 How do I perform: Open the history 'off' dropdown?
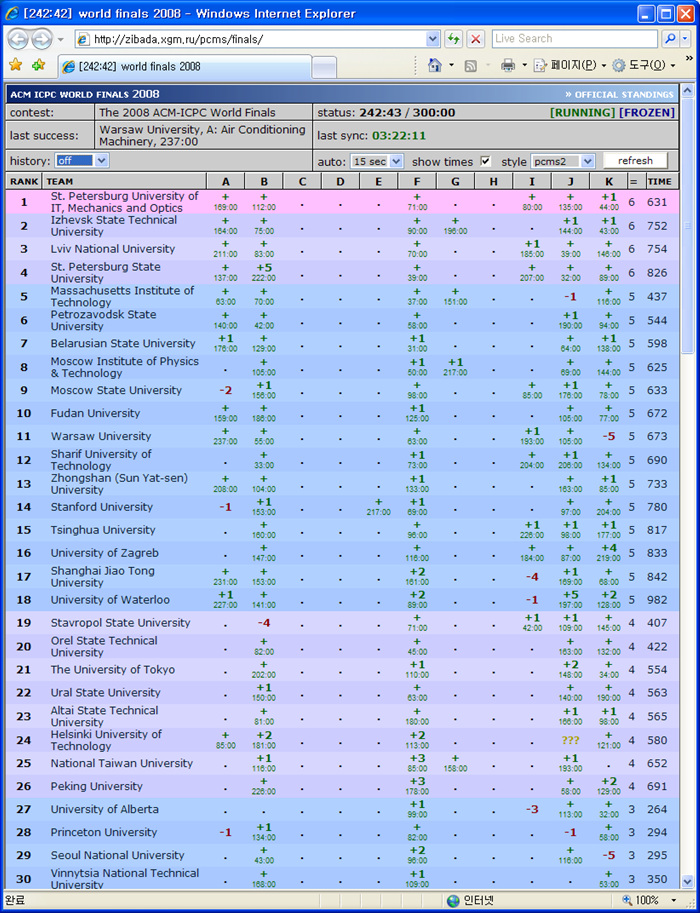pos(82,161)
